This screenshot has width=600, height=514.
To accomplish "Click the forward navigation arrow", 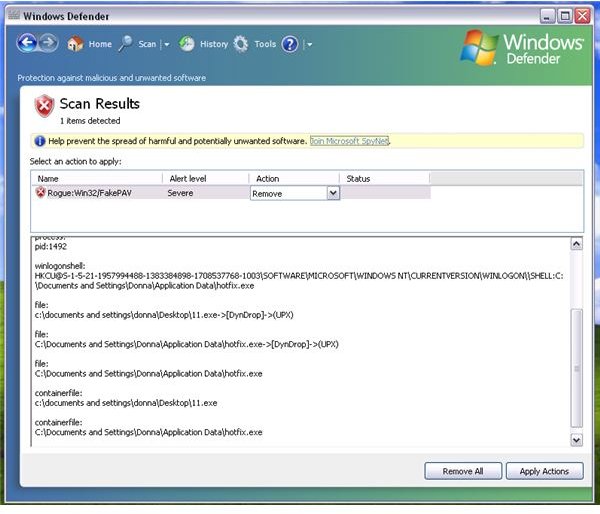I will [48, 43].
